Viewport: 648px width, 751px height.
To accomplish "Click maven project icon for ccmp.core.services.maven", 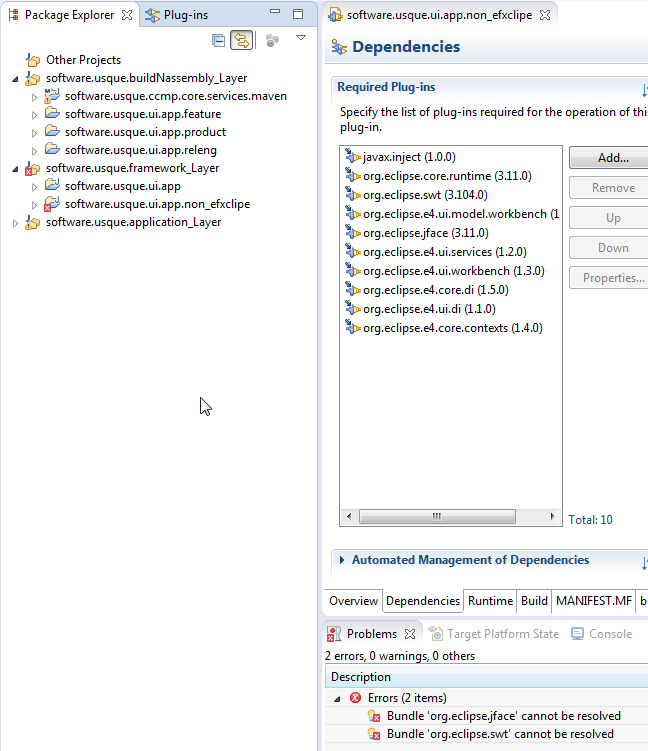I will (52, 96).
